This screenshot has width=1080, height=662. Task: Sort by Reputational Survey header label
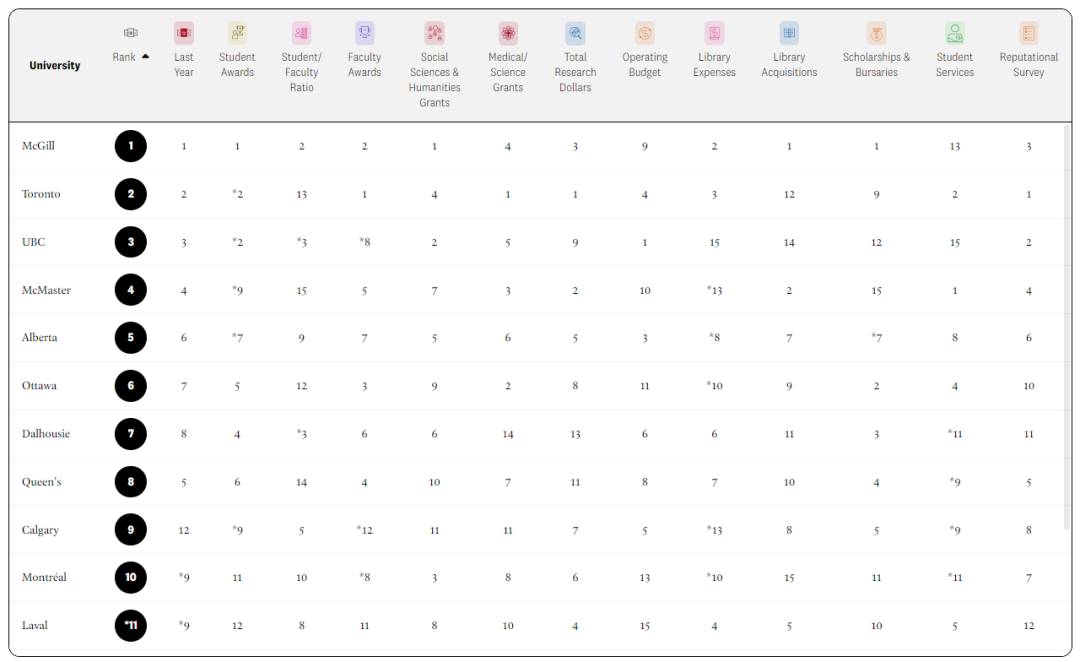coord(1028,65)
